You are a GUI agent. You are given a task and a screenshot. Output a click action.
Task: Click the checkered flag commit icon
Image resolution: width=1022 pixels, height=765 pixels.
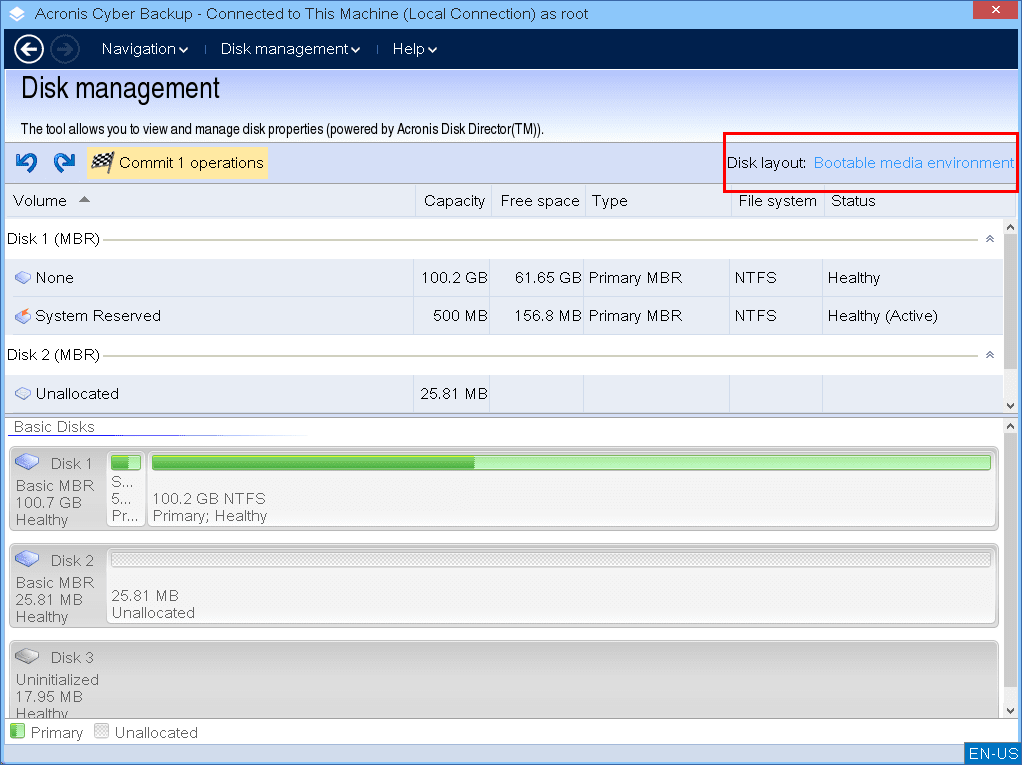point(102,162)
